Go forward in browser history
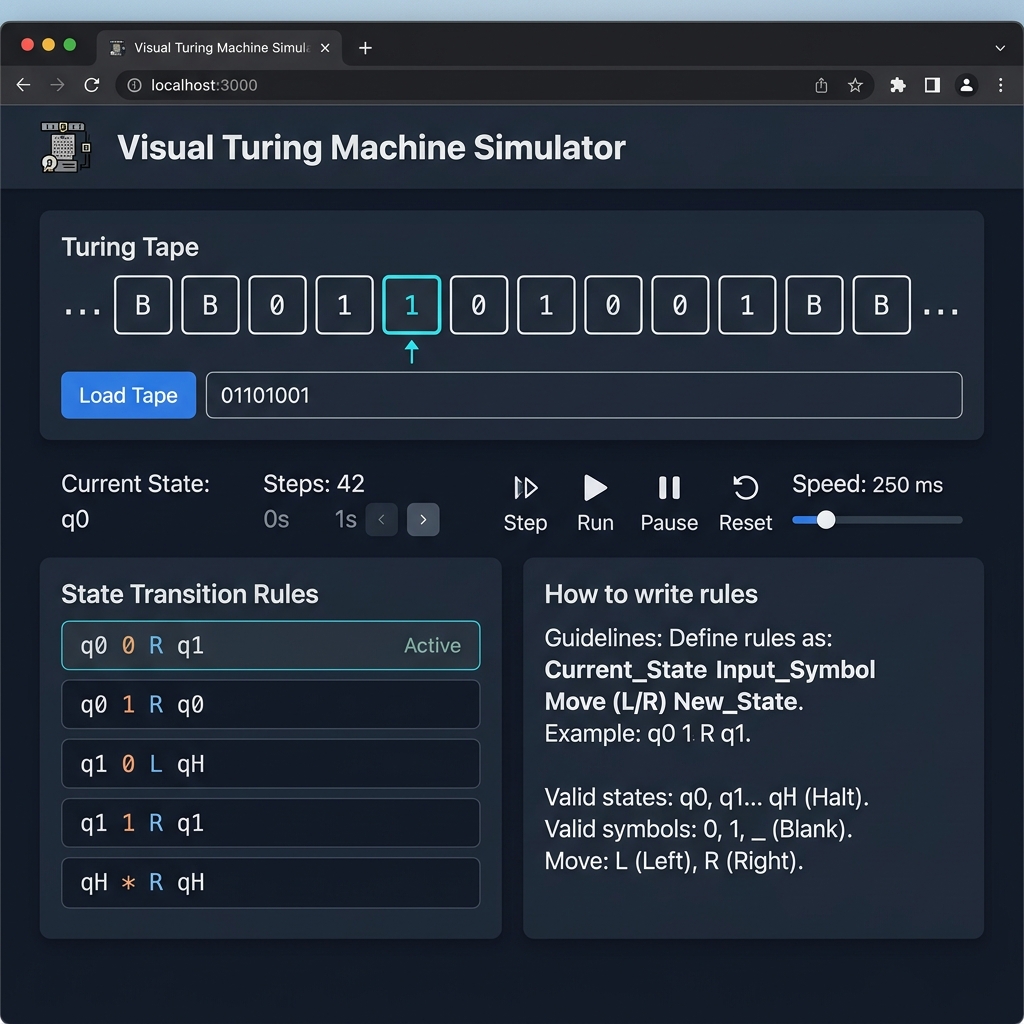 pyautogui.click(x=57, y=85)
